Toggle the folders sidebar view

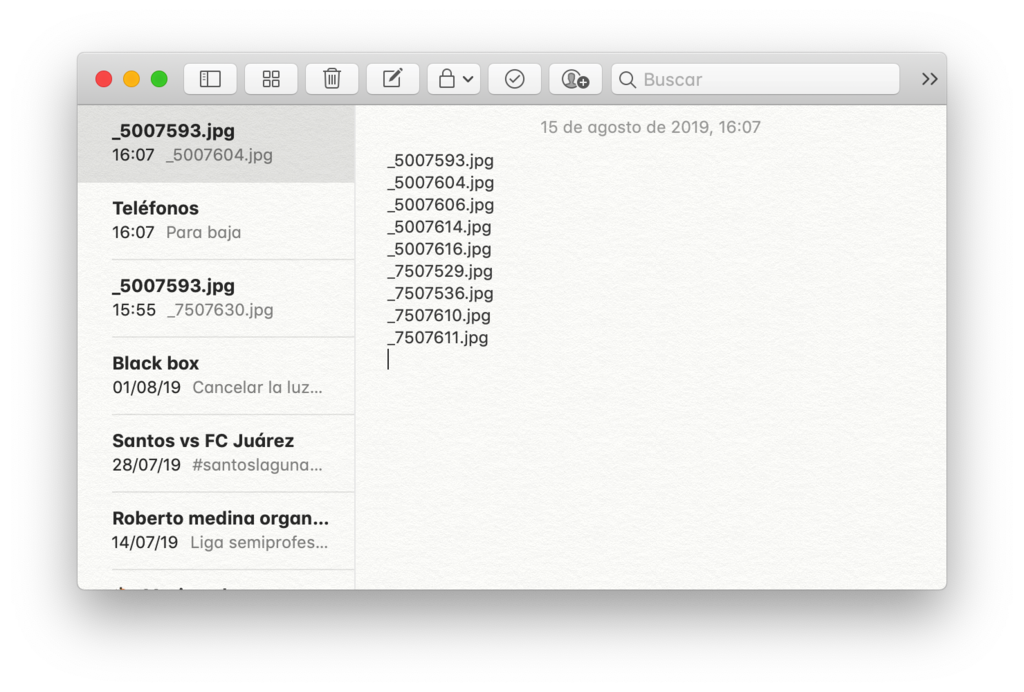click(x=210, y=79)
